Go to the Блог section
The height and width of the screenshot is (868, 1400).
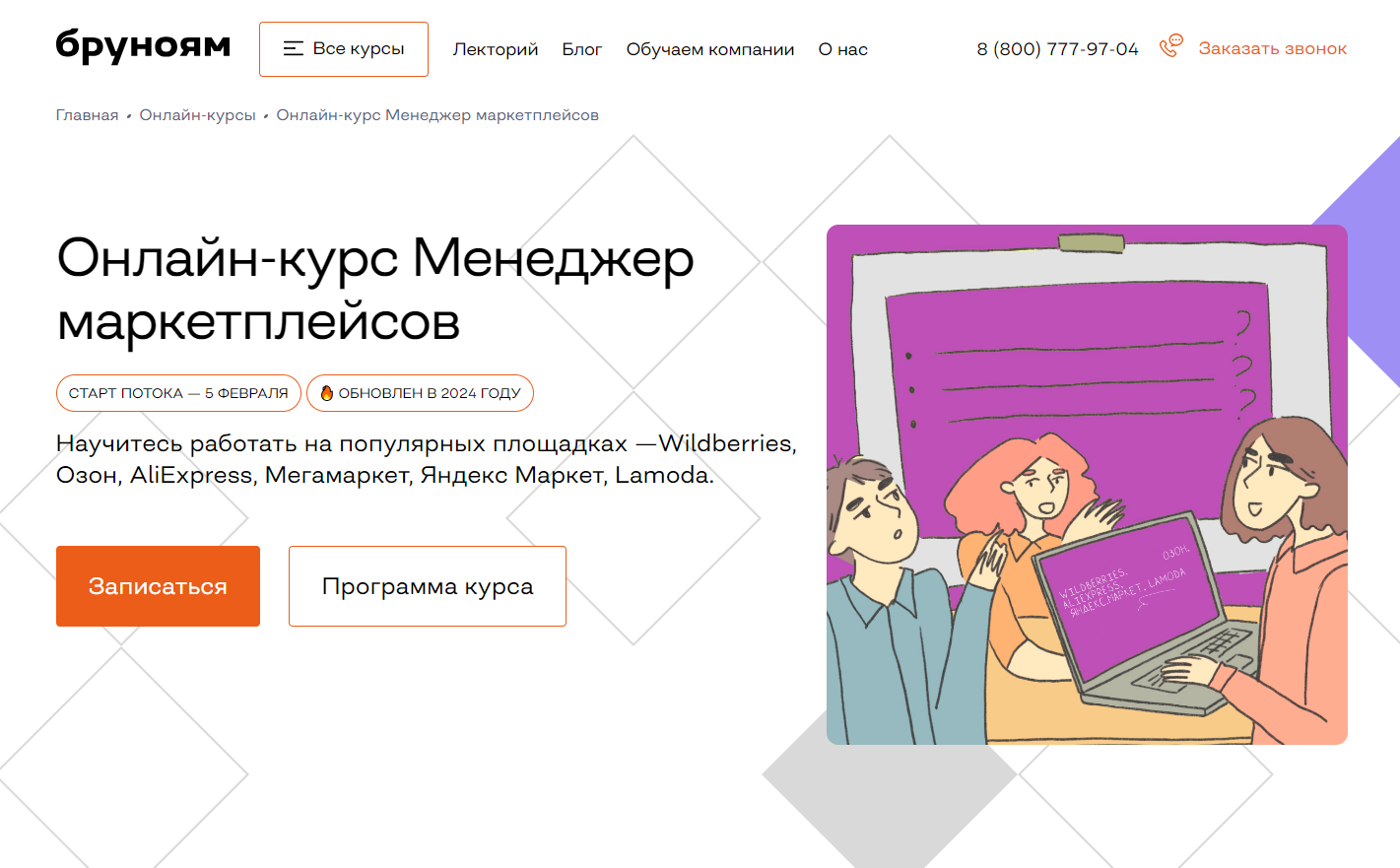pyautogui.click(x=582, y=49)
